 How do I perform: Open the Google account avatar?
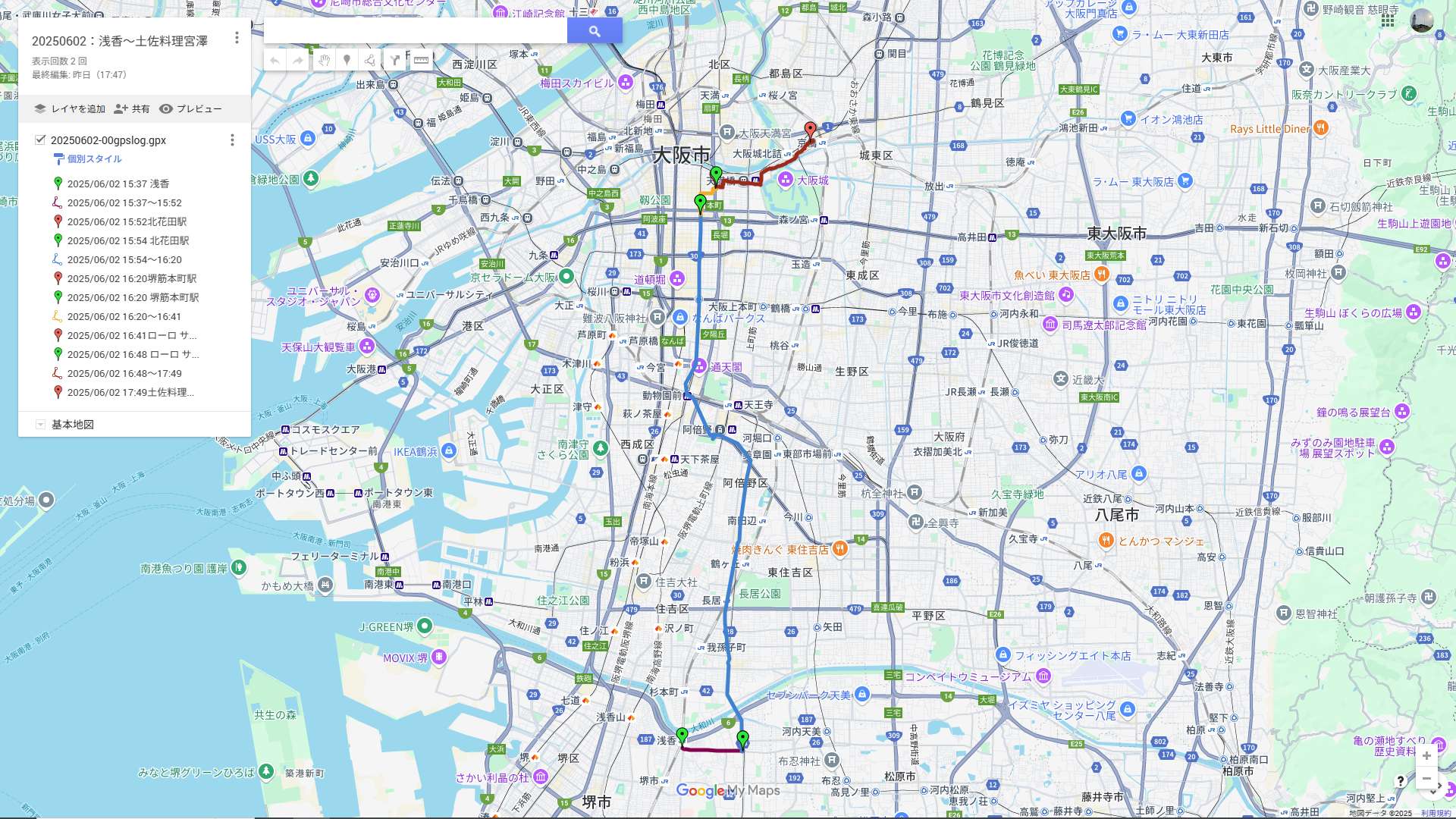(1422, 20)
